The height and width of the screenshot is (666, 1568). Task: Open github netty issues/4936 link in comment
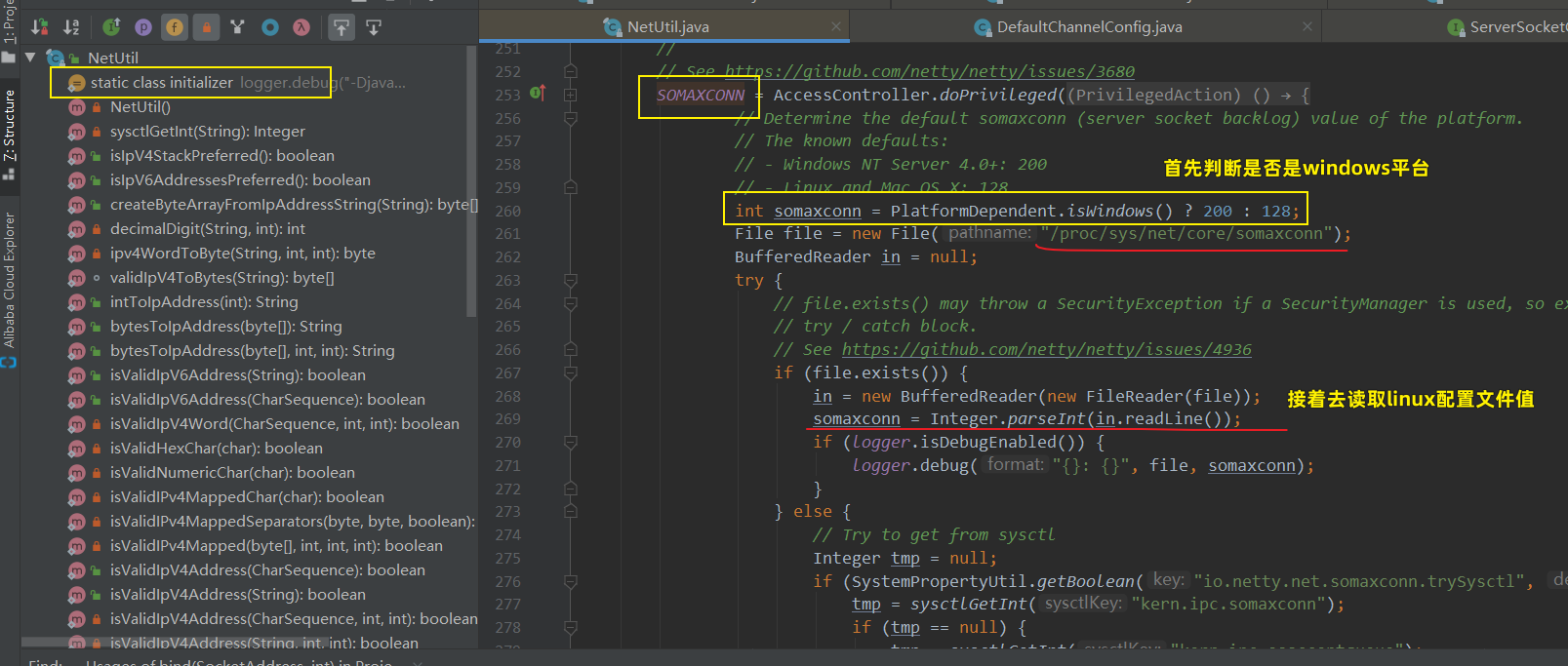1047,349
